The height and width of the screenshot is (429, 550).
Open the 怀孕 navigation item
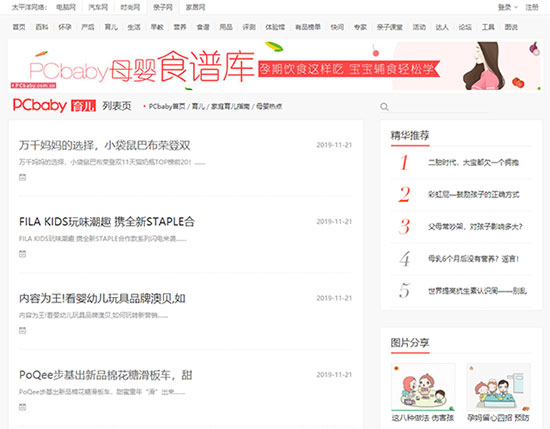coord(65,27)
